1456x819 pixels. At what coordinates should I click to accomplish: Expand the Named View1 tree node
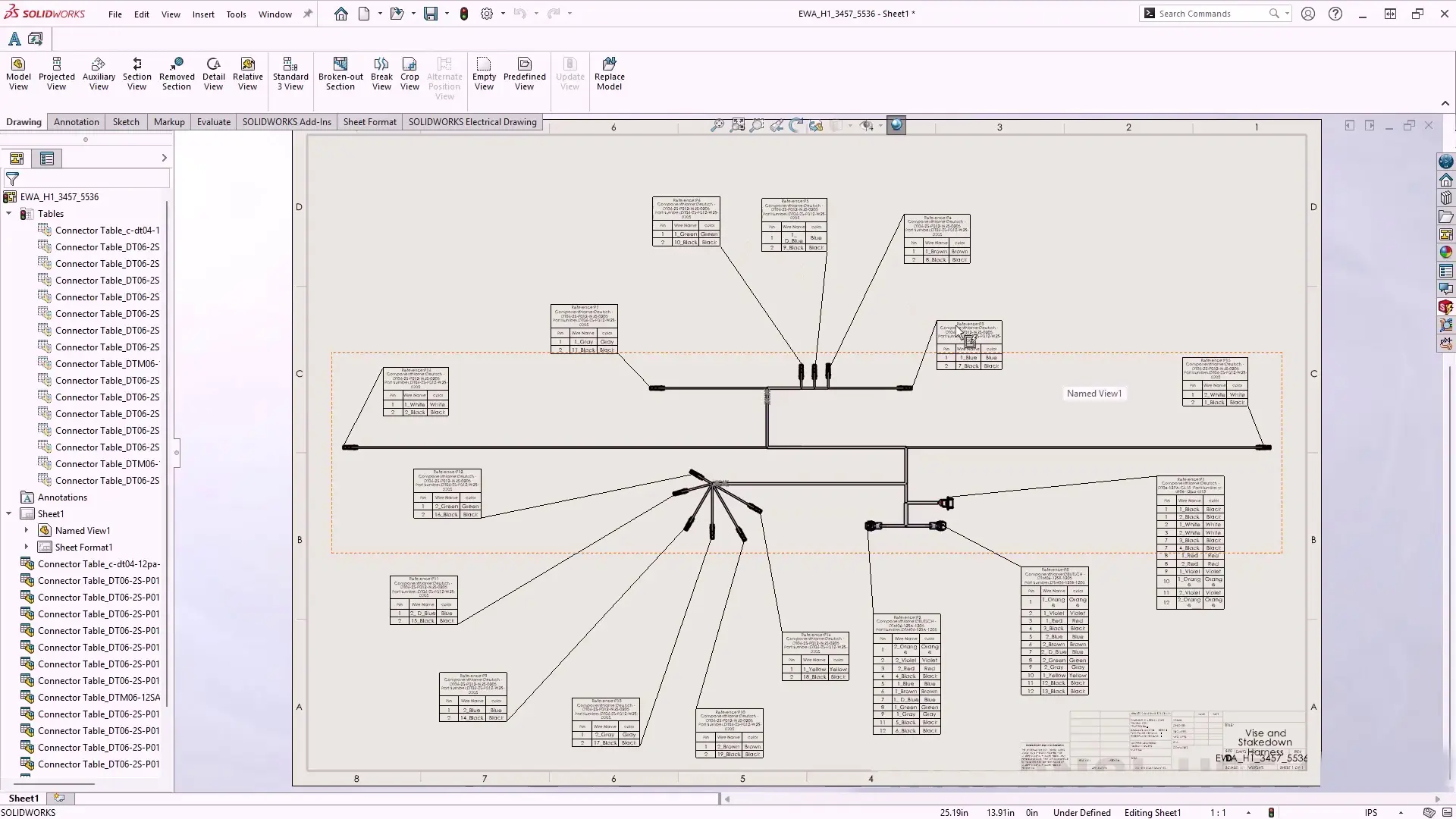pyautogui.click(x=27, y=531)
